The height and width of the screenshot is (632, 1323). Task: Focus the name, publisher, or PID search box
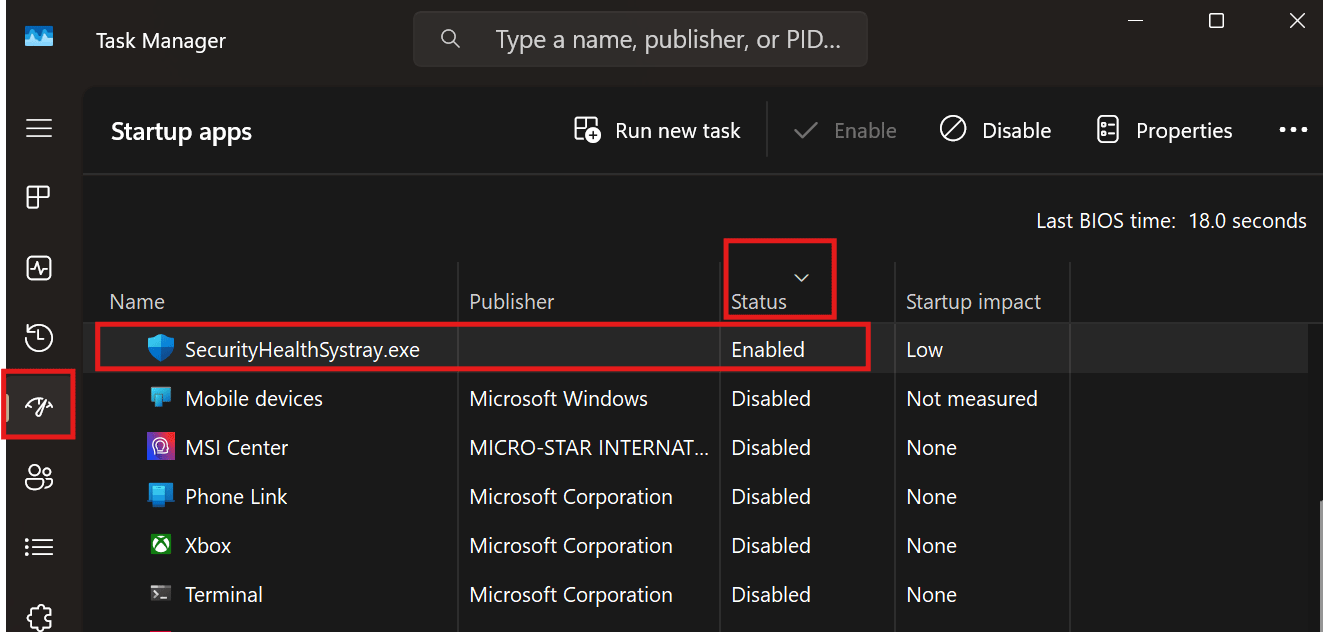click(640, 39)
